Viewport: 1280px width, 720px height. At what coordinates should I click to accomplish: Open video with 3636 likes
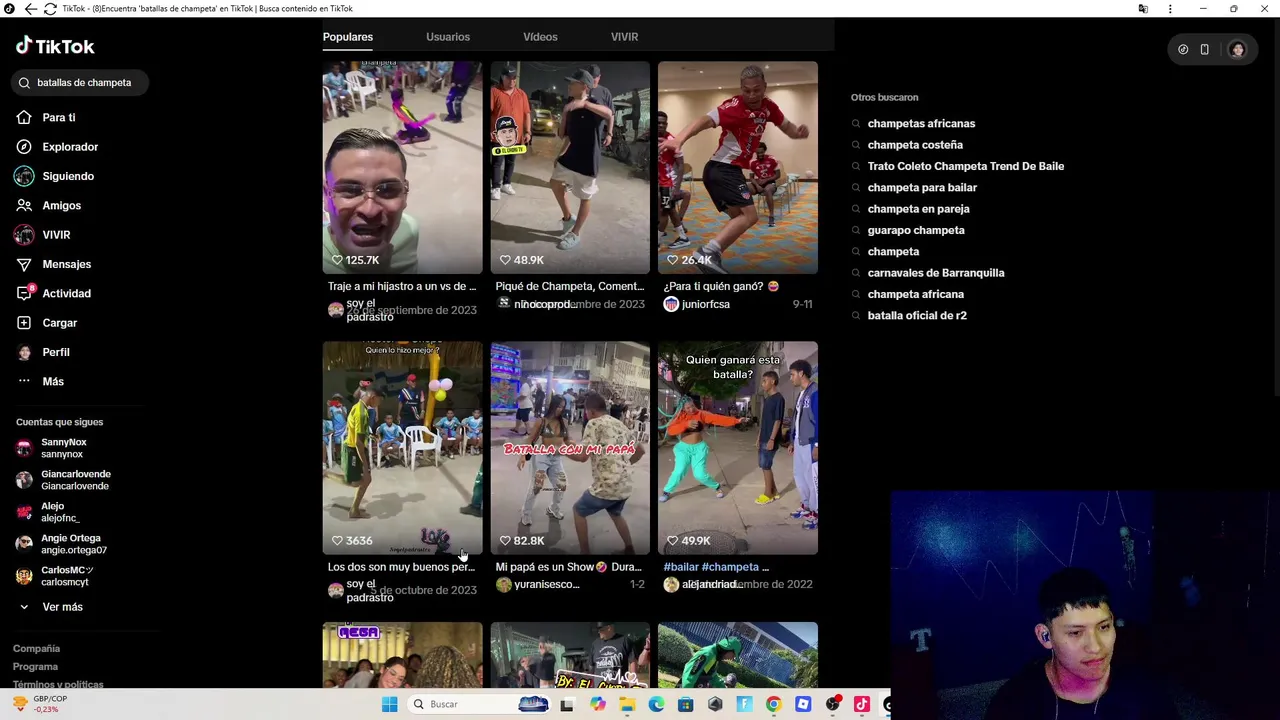402,448
